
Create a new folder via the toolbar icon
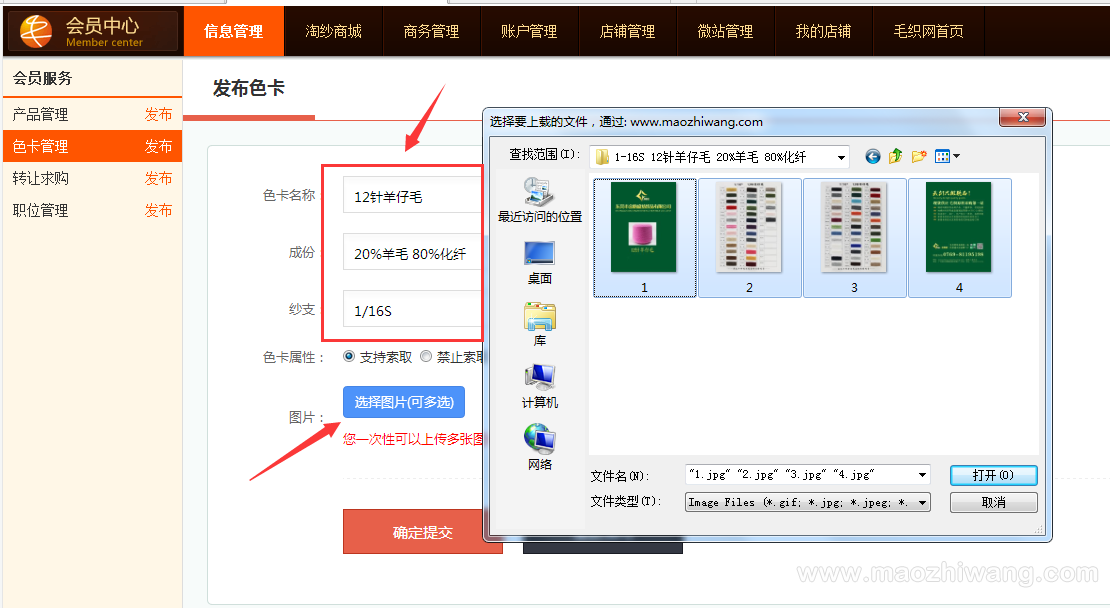[919, 156]
